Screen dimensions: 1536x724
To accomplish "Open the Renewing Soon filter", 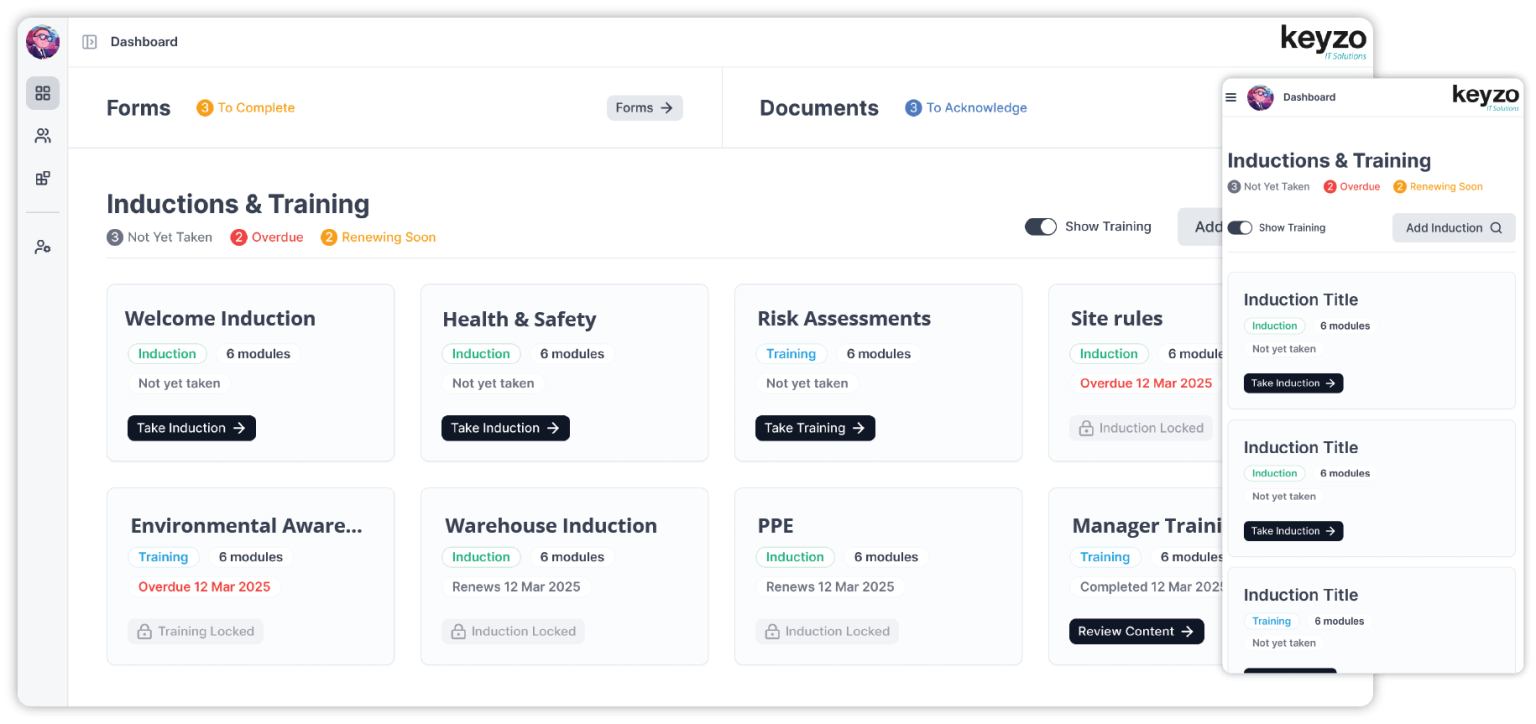I will [377, 237].
